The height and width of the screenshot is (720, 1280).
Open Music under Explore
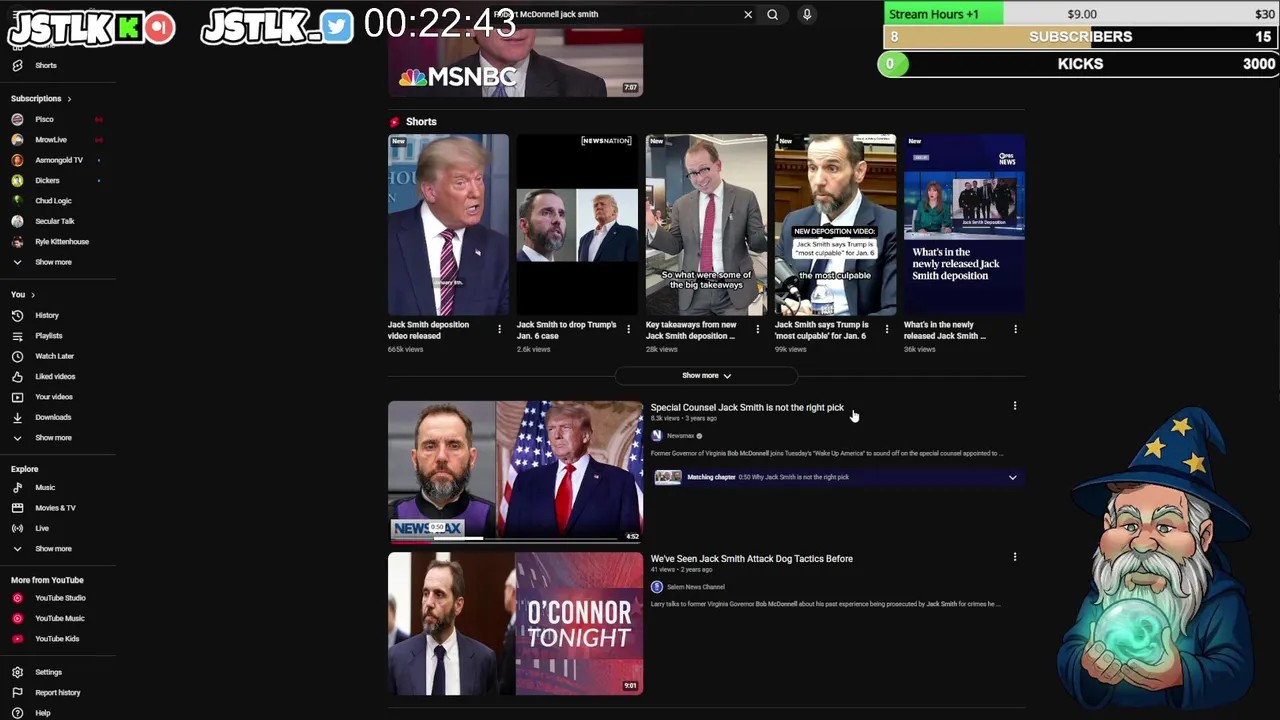(45, 487)
